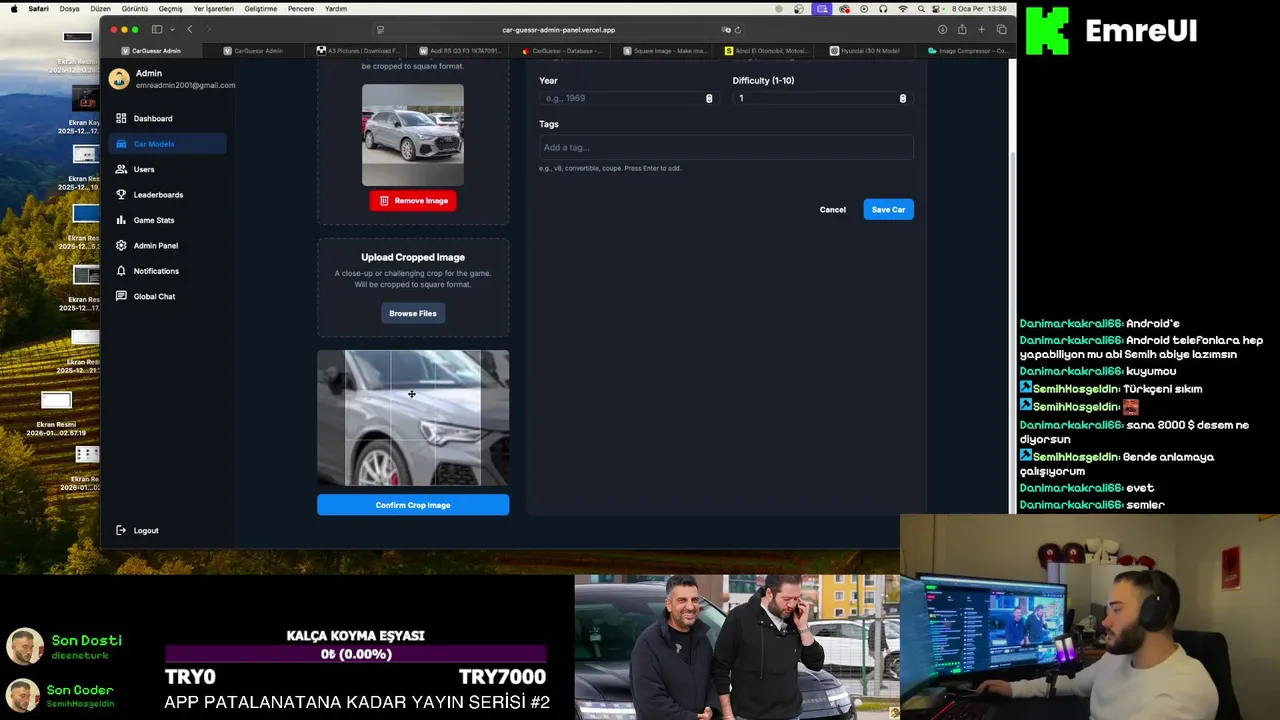Image resolution: width=1280 pixels, height=720 pixels.
Task: Click the Game Stats chart icon
Action: pyautogui.click(x=121, y=220)
